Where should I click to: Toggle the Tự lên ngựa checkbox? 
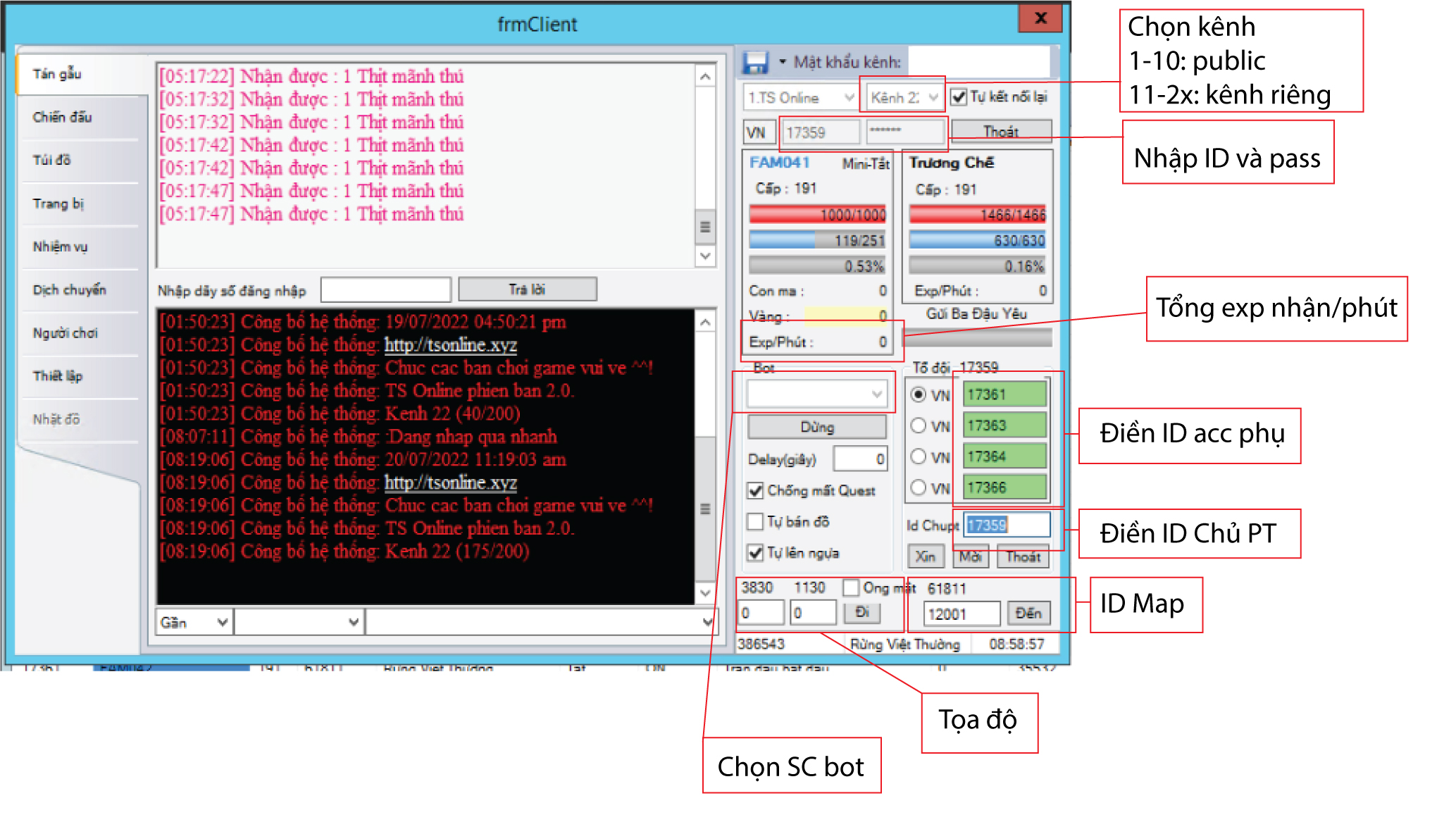[755, 552]
